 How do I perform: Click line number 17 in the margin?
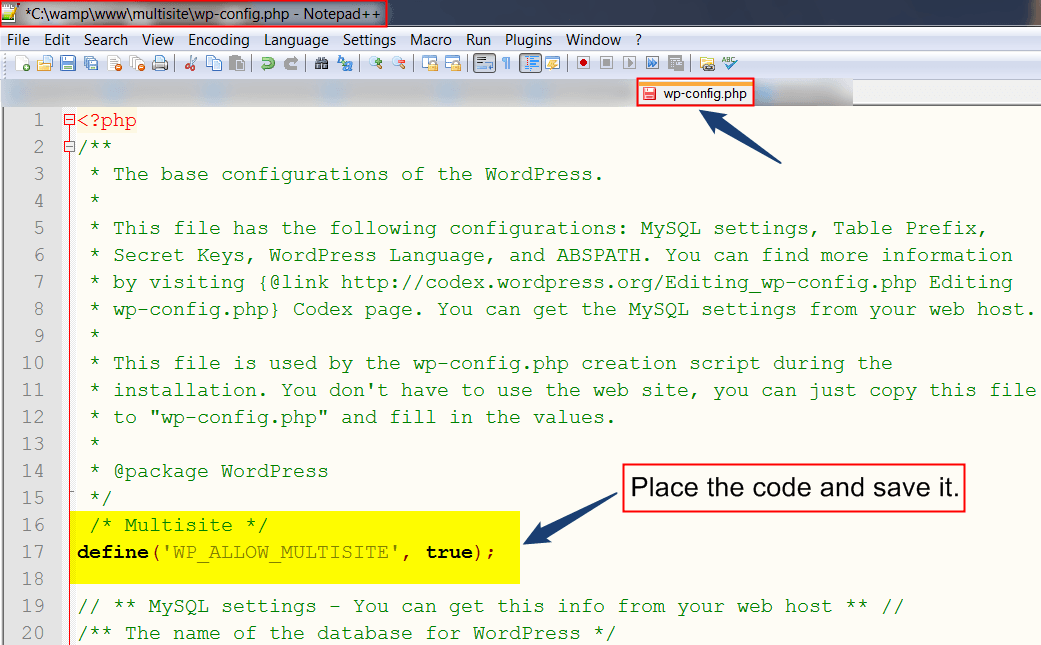point(33,552)
